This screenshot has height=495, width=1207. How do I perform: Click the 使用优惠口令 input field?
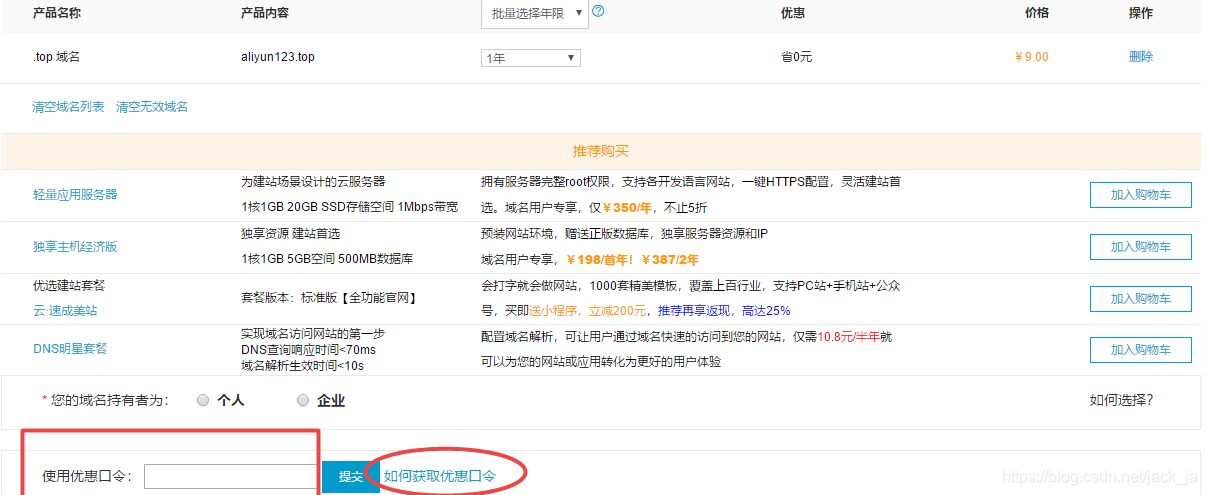coord(230,476)
